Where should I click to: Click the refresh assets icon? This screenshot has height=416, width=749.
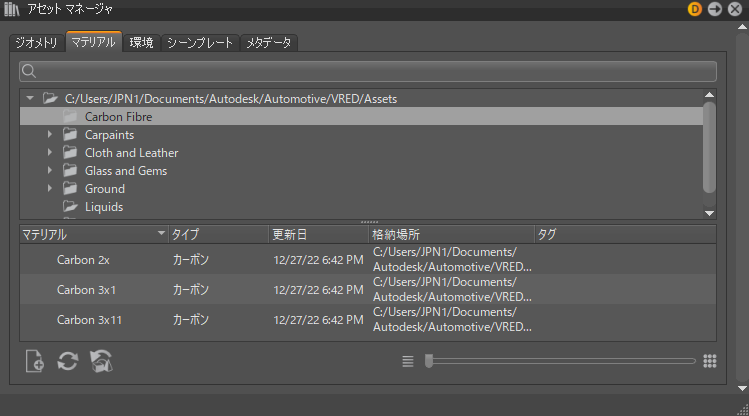(x=67, y=361)
